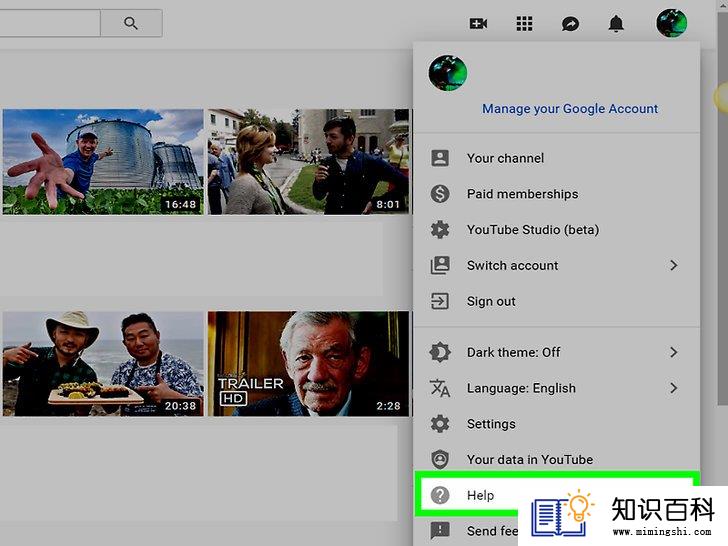
Task: Click the Help question mark icon
Action: coord(440,495)
